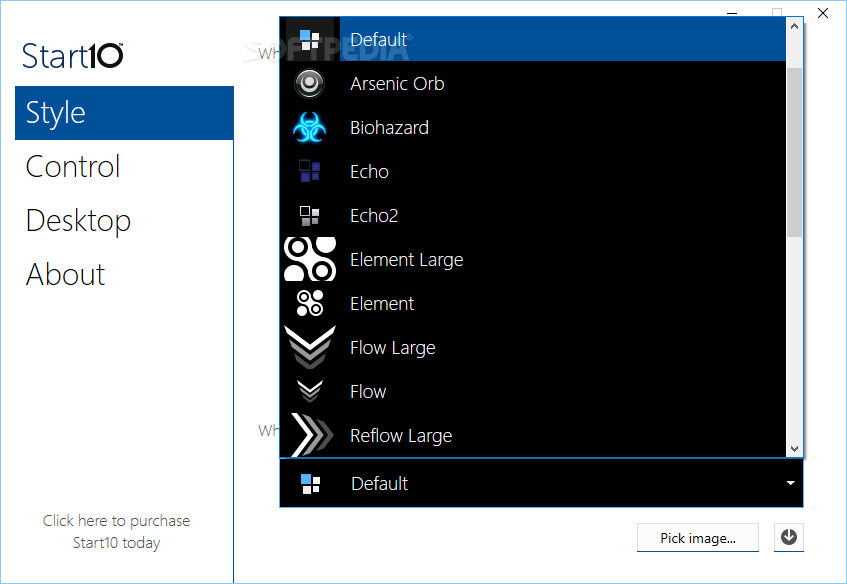Image resolution: width=847 pixels, height=584 pixels.
Task: Close the Start10 window
Action: tap(823, 13)
